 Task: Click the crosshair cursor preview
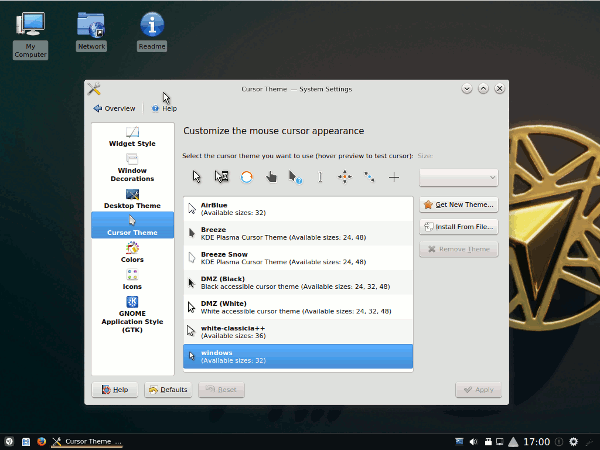click(x=394, y=177)
